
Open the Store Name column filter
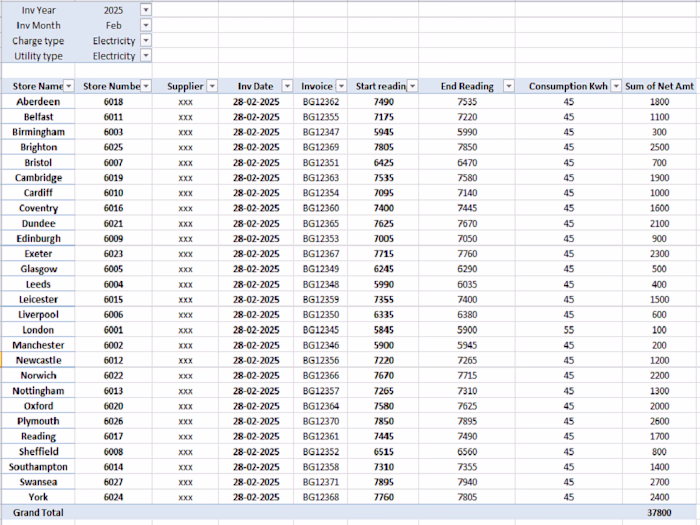coord(69,86)
